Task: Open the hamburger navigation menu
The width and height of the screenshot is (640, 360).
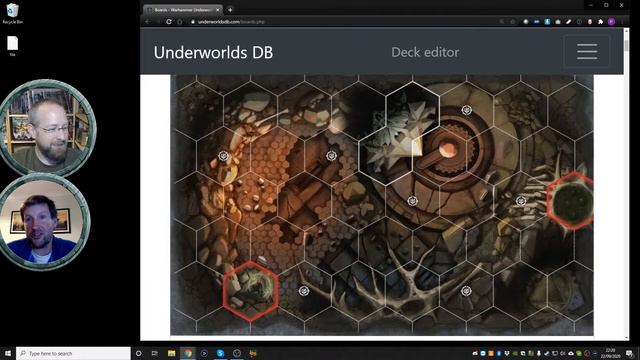Action: coord(587,52)
